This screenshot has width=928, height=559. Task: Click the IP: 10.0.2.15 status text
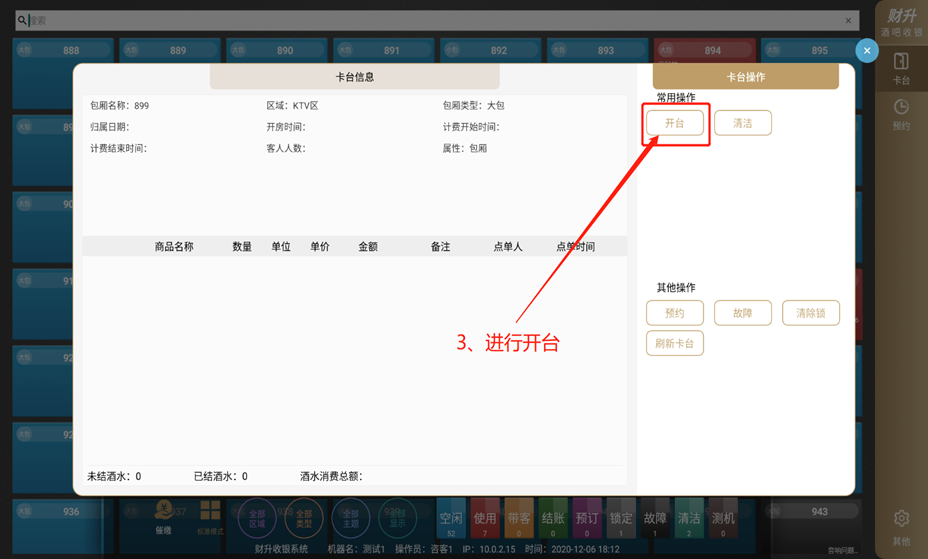489,549
